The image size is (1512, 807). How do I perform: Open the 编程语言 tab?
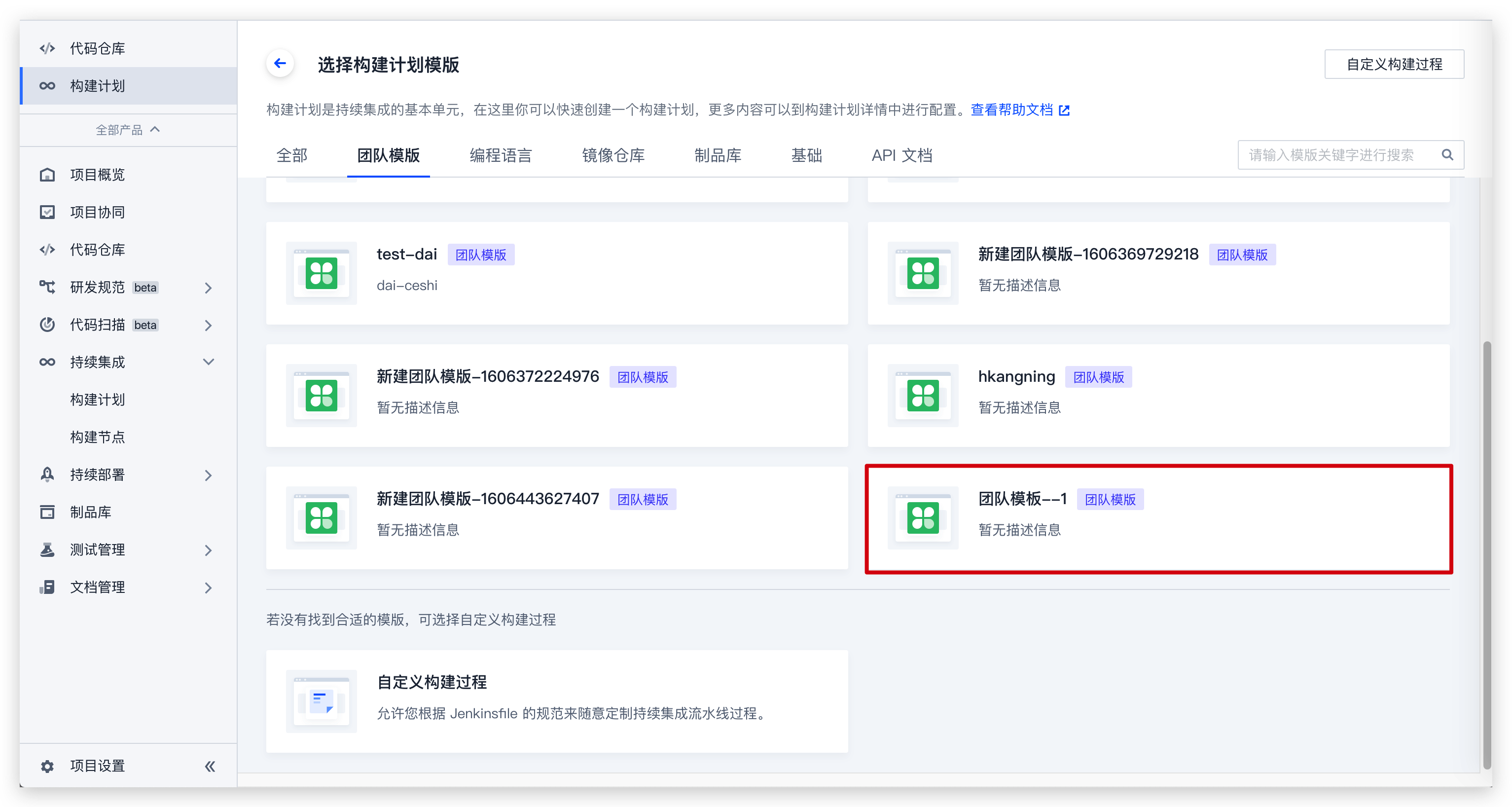(x=501, y=155)
